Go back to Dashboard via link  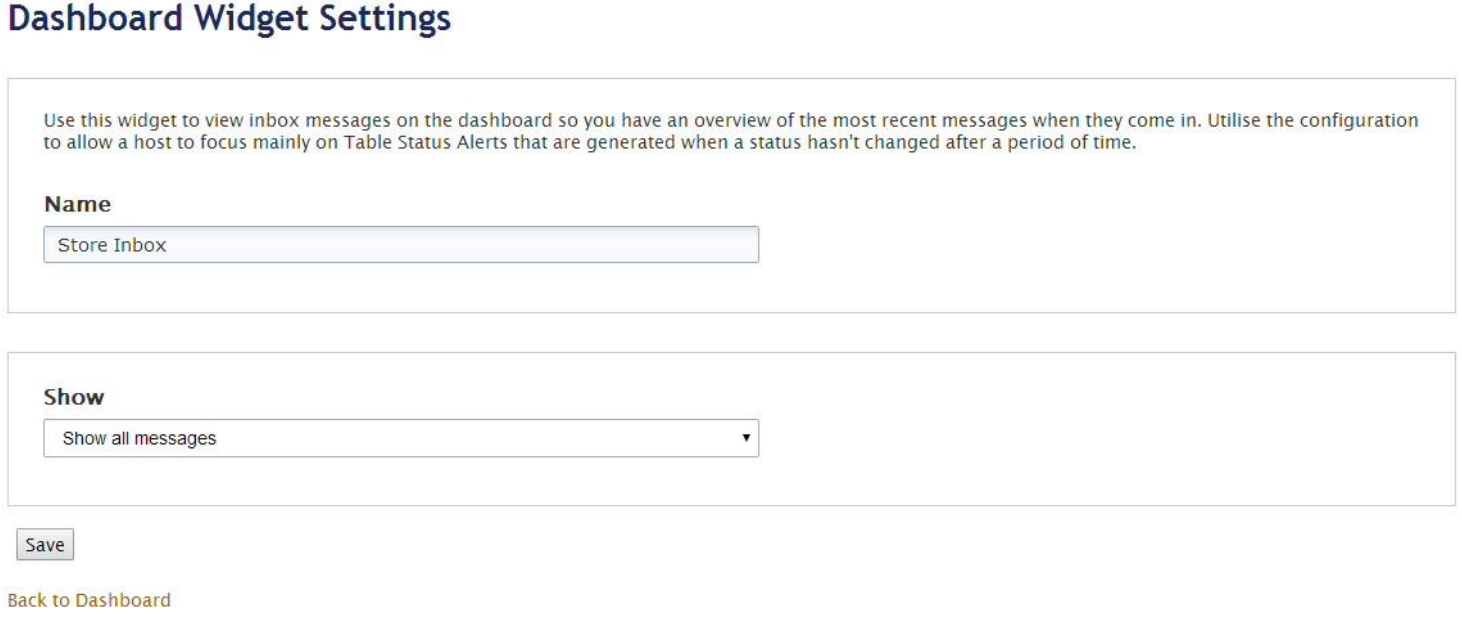click(88, 601)
